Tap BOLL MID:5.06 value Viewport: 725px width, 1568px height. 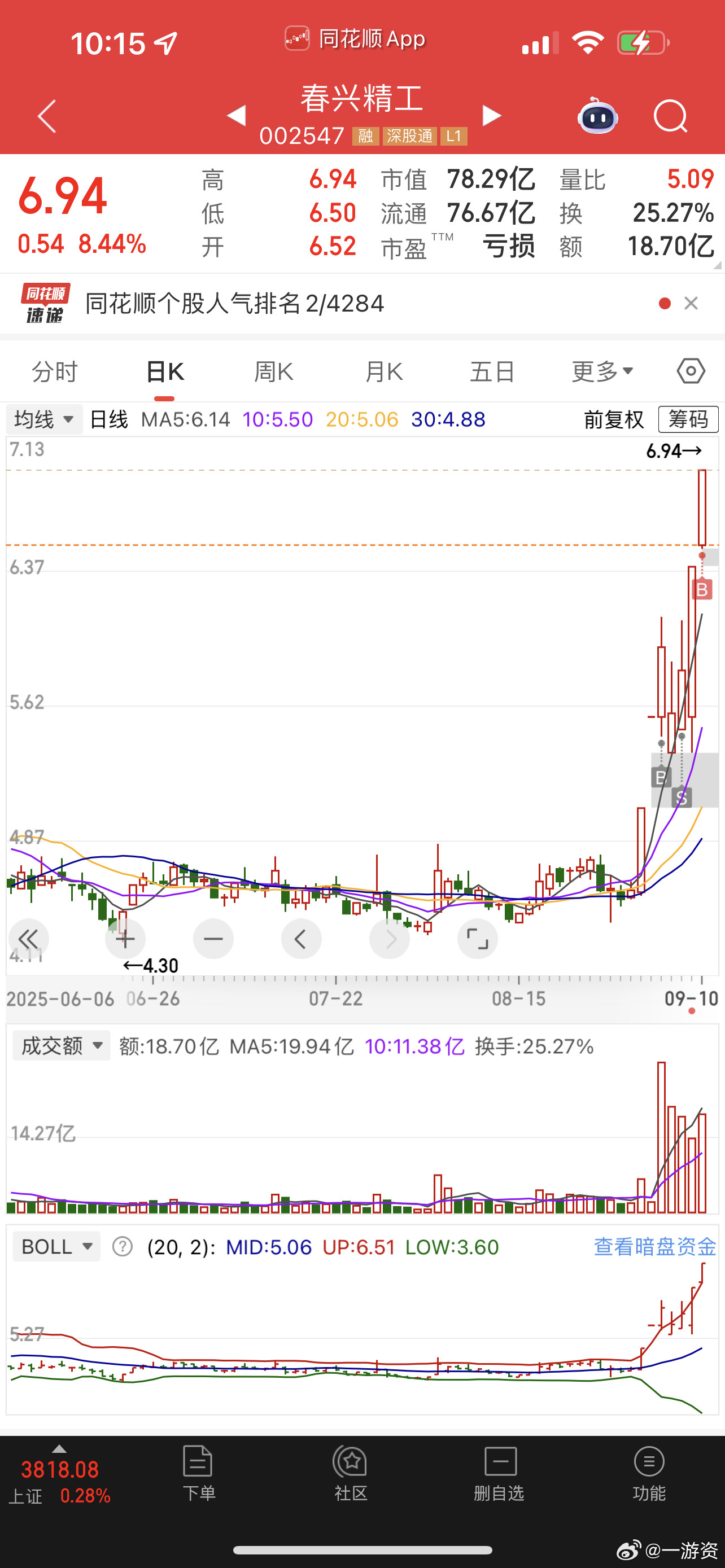[268, 1247]
